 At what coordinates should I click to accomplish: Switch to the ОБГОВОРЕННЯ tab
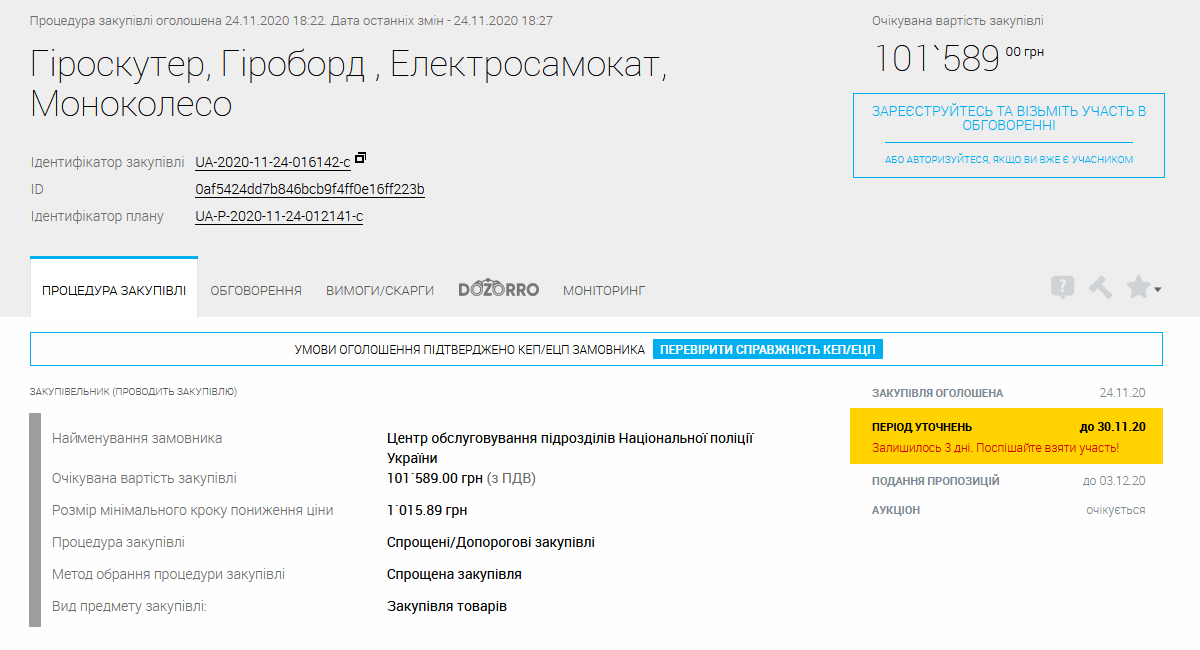pos(255,288)
